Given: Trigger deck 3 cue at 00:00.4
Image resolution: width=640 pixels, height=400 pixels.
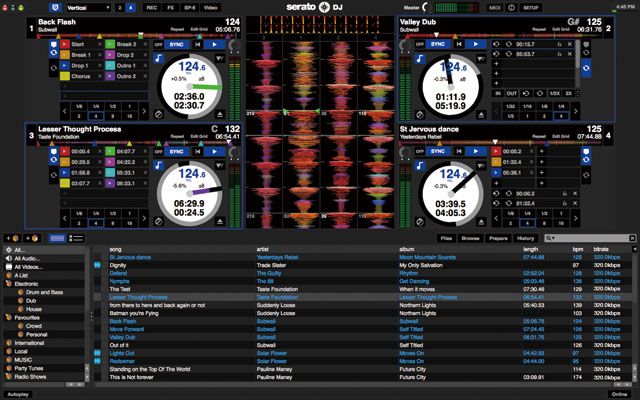Looking at the screenshot, I should 65,151.
